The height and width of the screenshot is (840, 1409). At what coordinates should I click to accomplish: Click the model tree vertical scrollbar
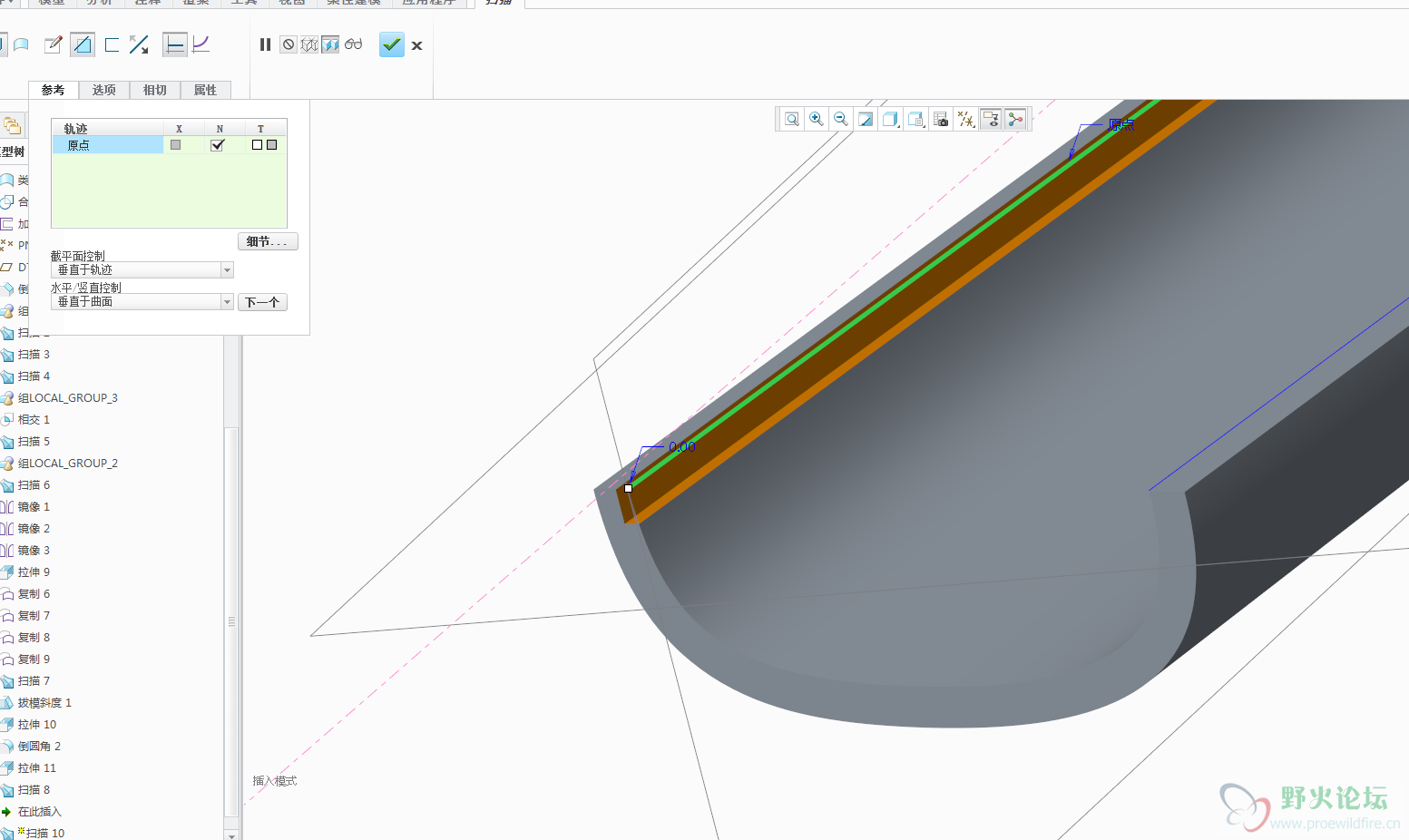231,621
